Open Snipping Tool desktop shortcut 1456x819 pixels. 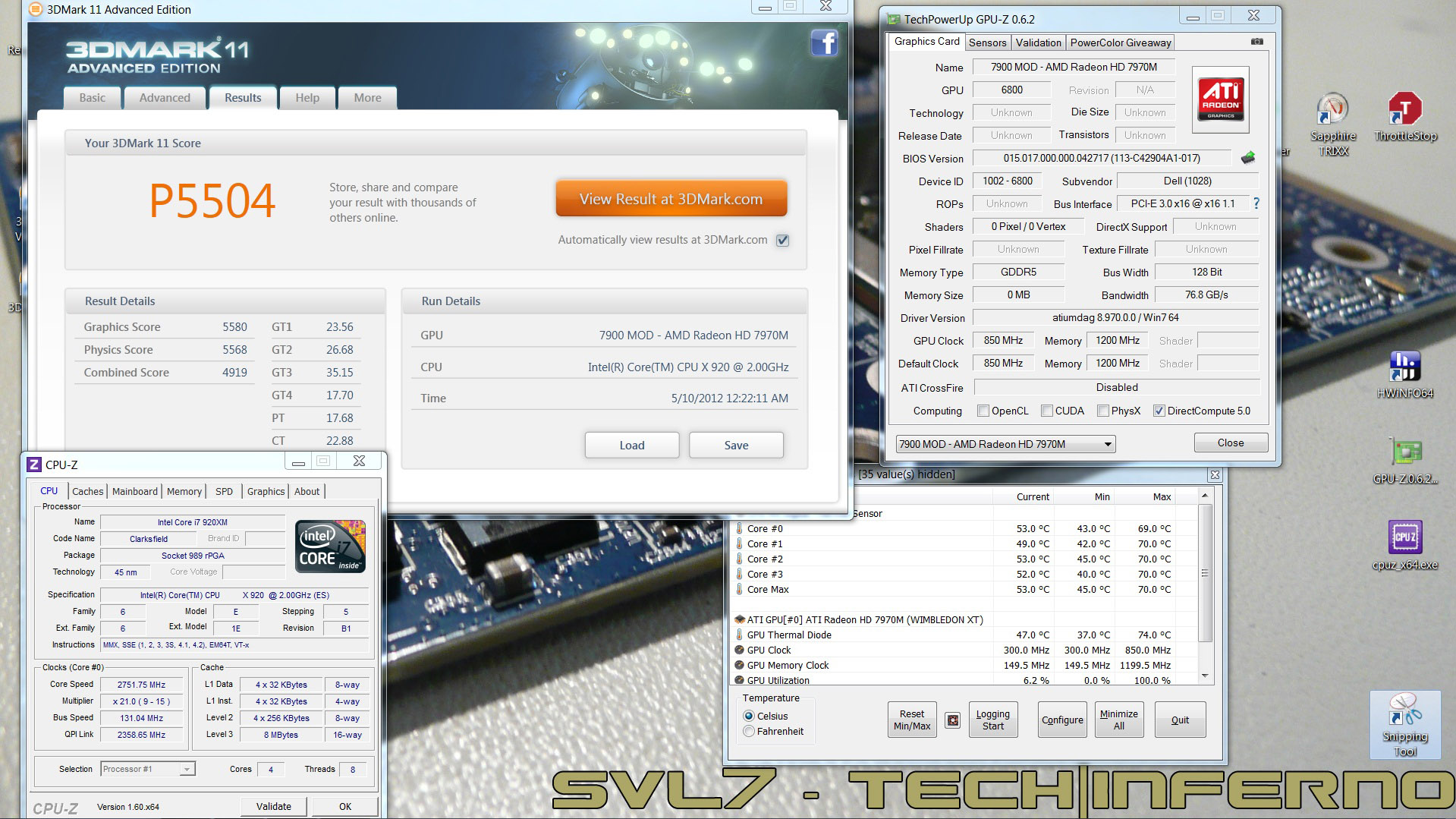(1405, 725)
